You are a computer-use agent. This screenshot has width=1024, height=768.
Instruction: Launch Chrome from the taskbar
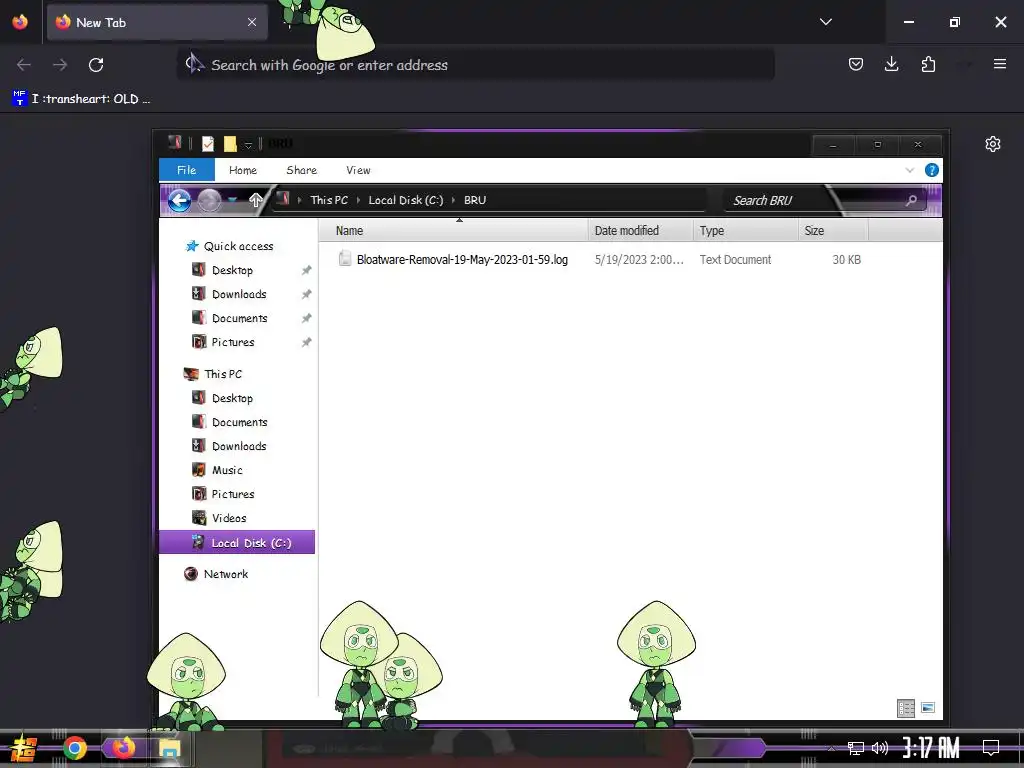[x=74, y=748]
